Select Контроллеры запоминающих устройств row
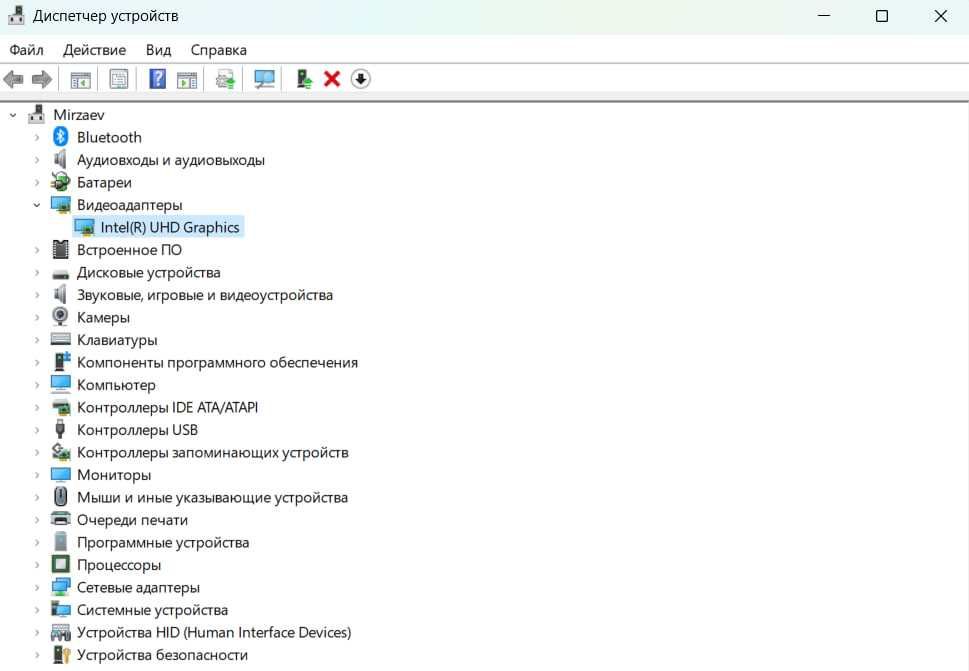The image size is (969, 671). 213,452
